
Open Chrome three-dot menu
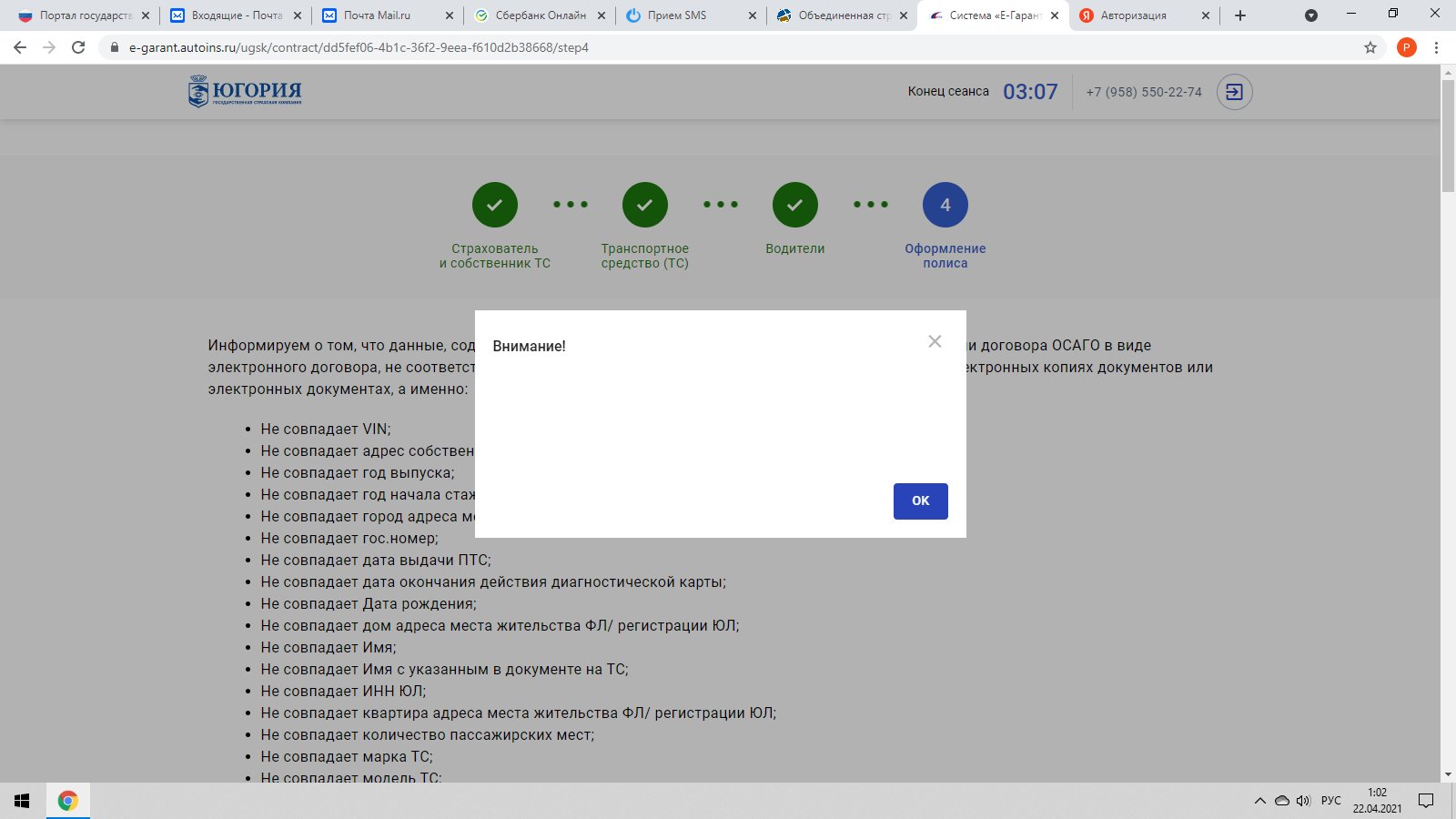pos(1437,47)
